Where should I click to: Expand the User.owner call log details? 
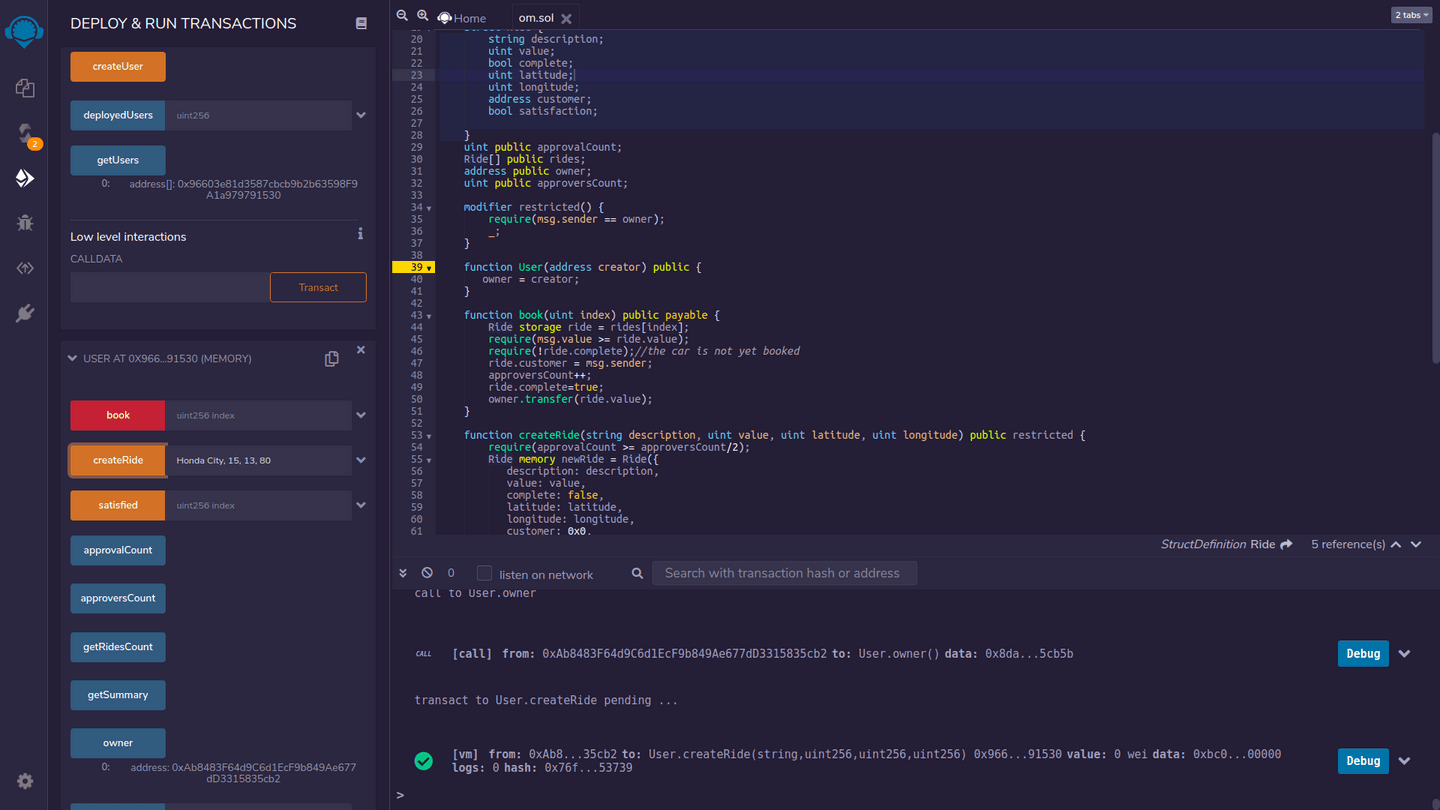click(x=1405, y=654)
